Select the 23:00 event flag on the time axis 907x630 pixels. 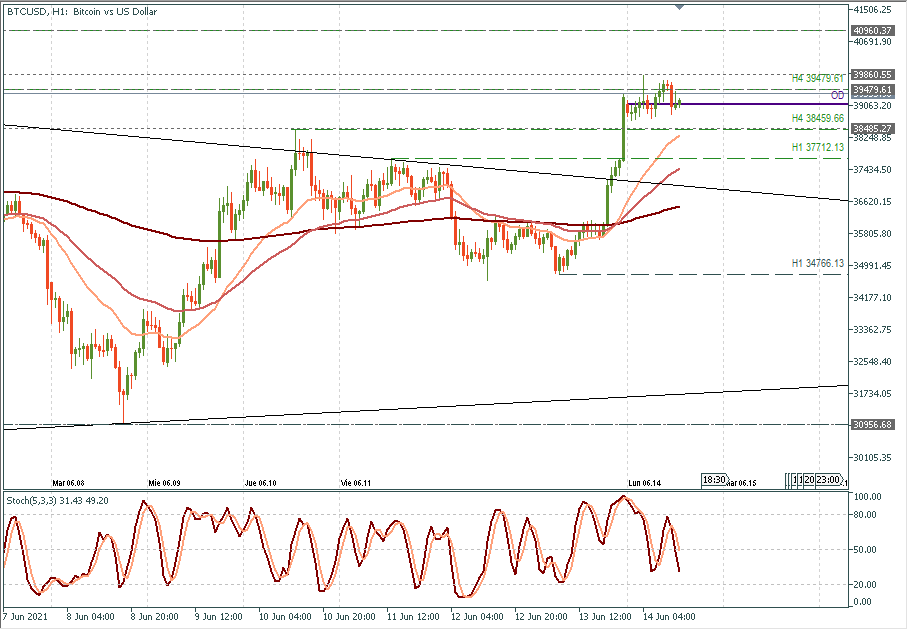point(828,480)
